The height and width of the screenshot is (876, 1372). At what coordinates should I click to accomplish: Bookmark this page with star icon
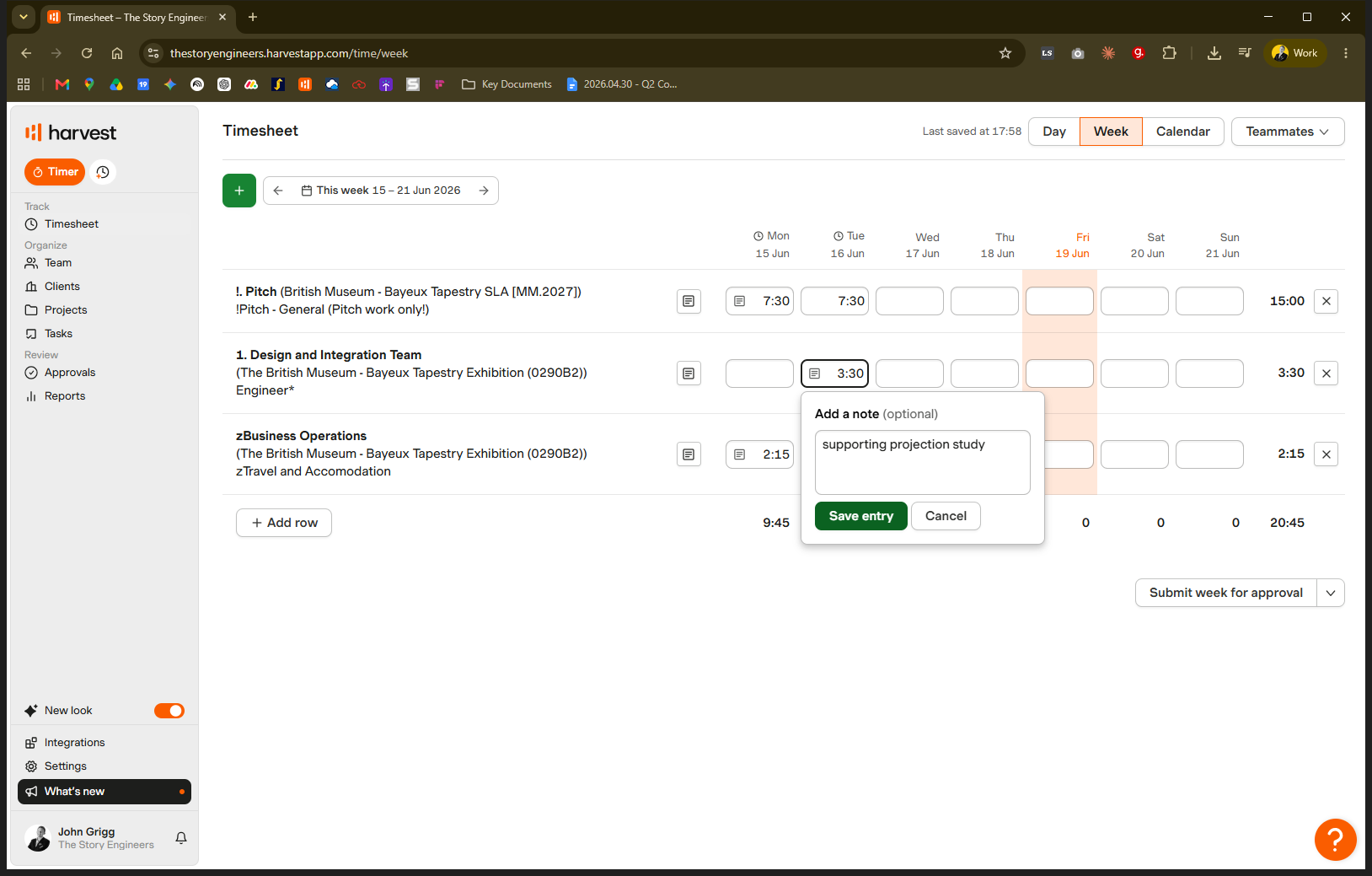pyautogui.click(x=1005, y=53)
